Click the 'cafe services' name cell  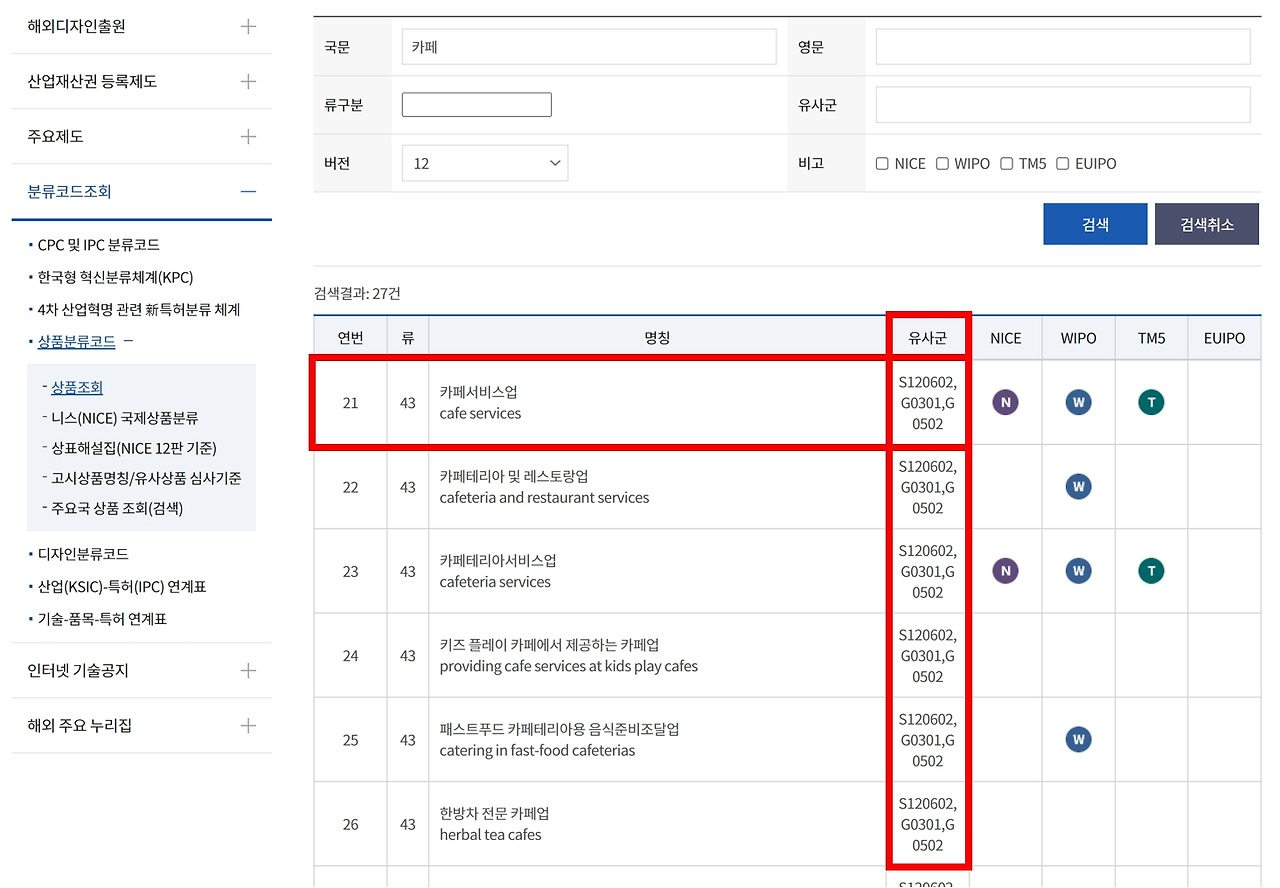pyautogui.click(x=657, y=403)
